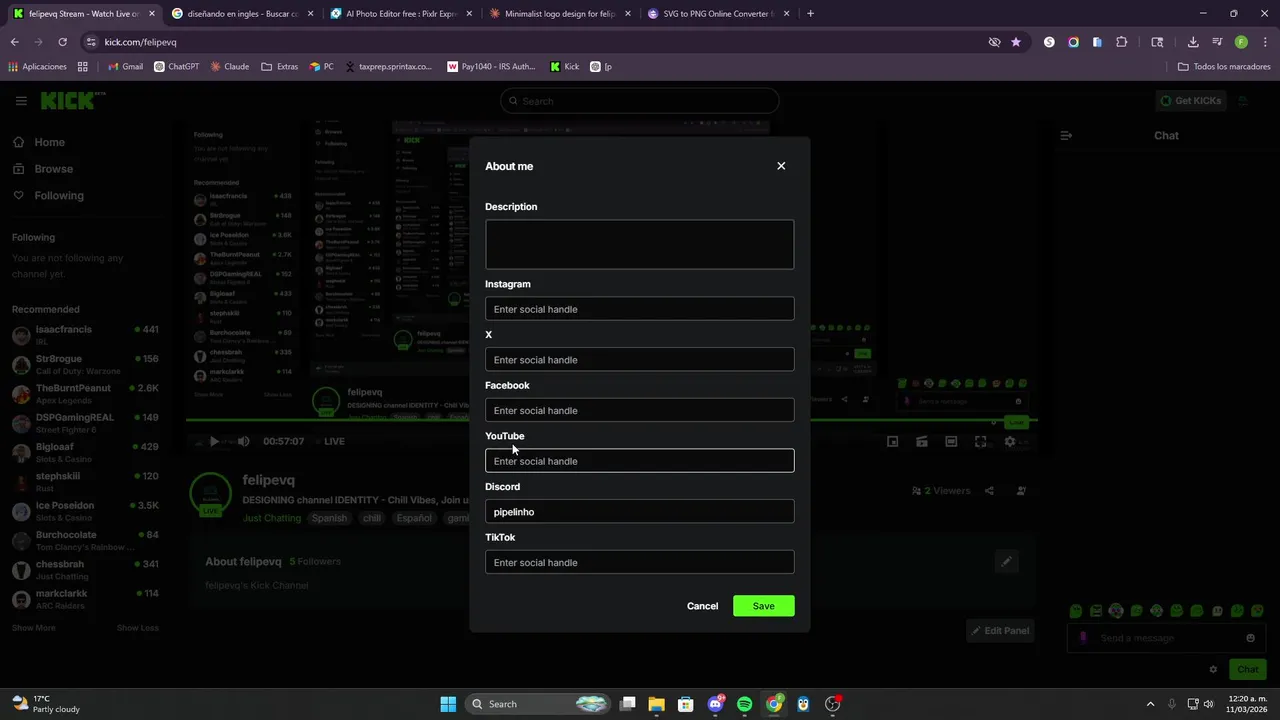Collapse list with Show Less
This screenshot has width=1280, height=720.
click(137, 628)
